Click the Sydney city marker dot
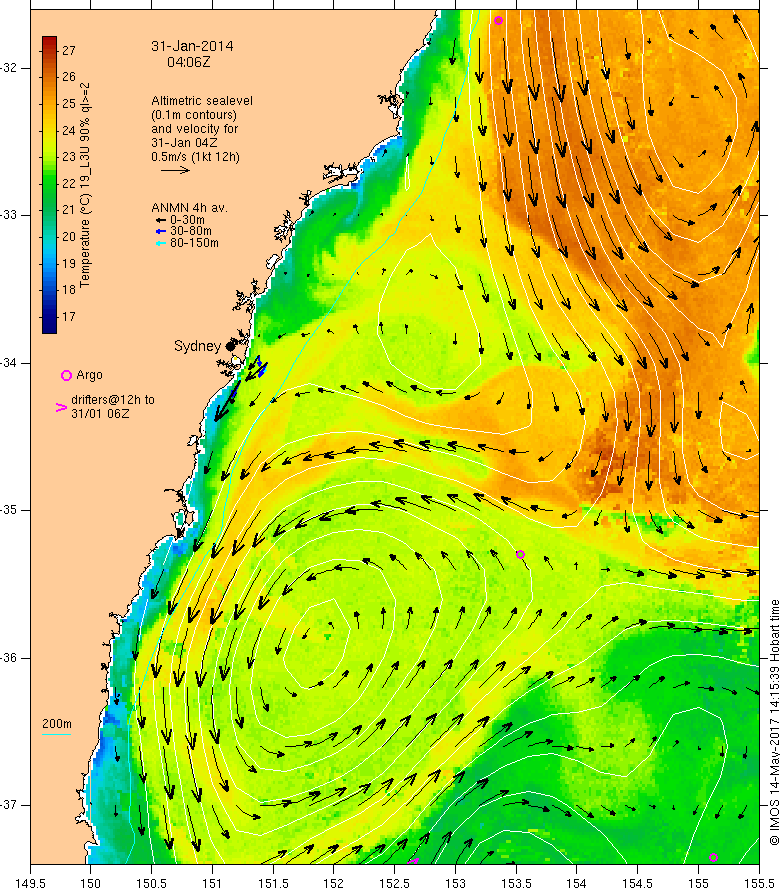 pyautogui.click(x=230, y=346)
